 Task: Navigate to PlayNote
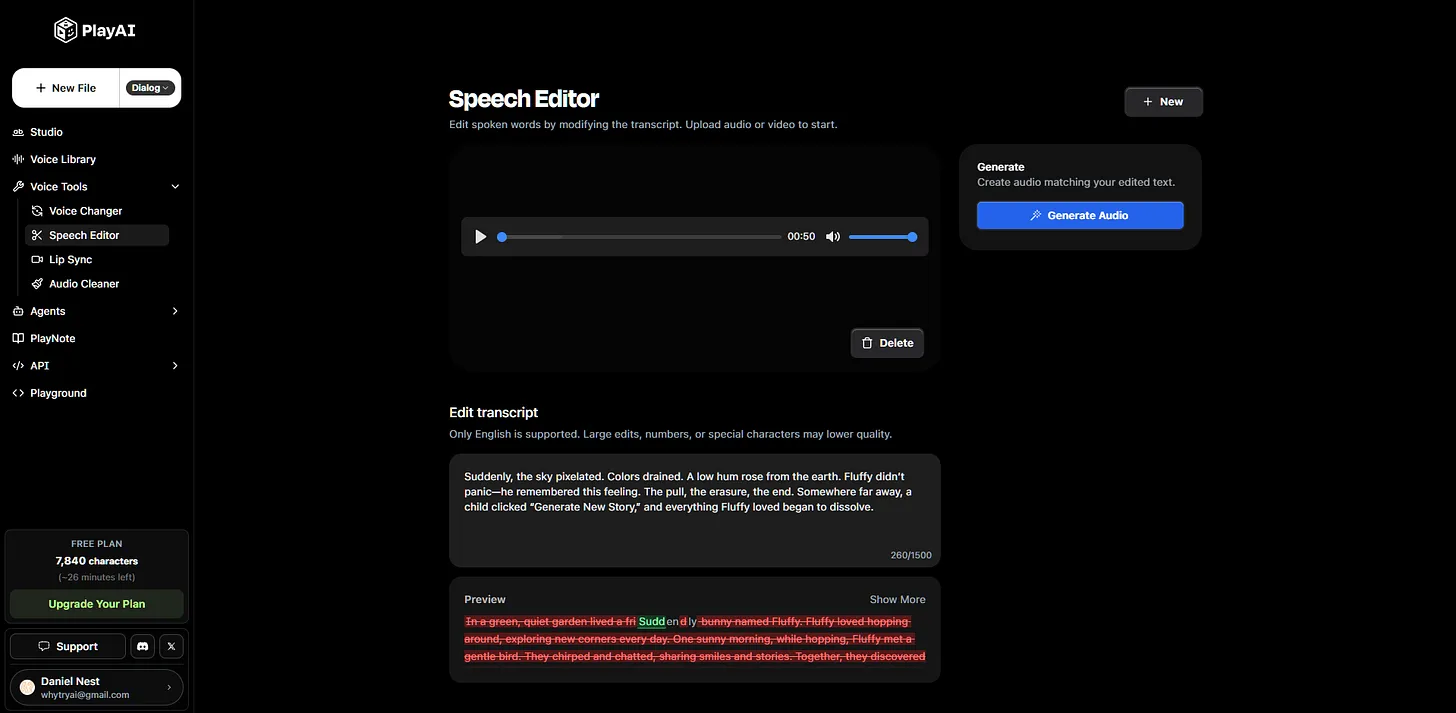tap(52, 339)
